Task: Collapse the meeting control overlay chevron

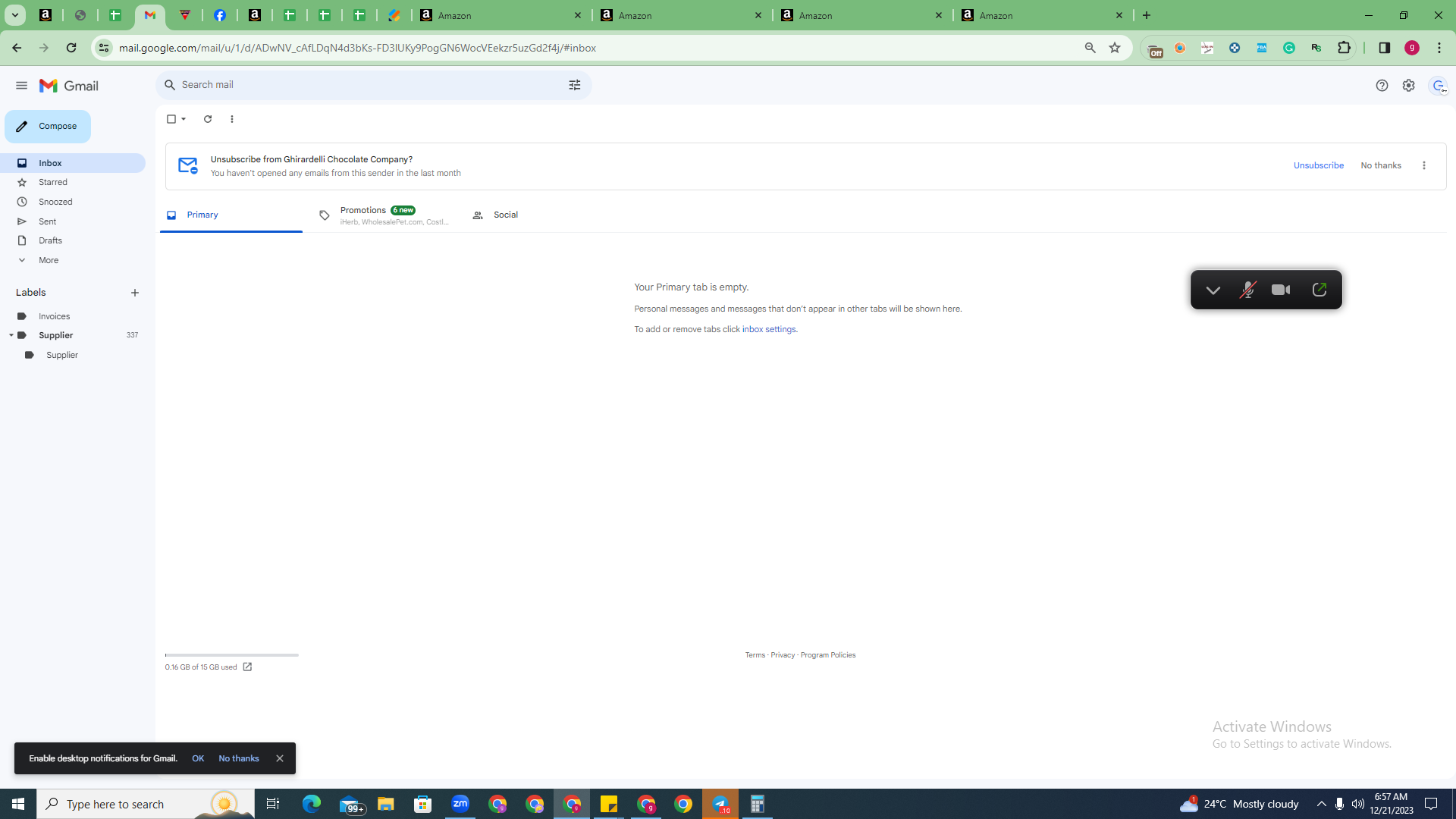Action: pos(1213,290)
